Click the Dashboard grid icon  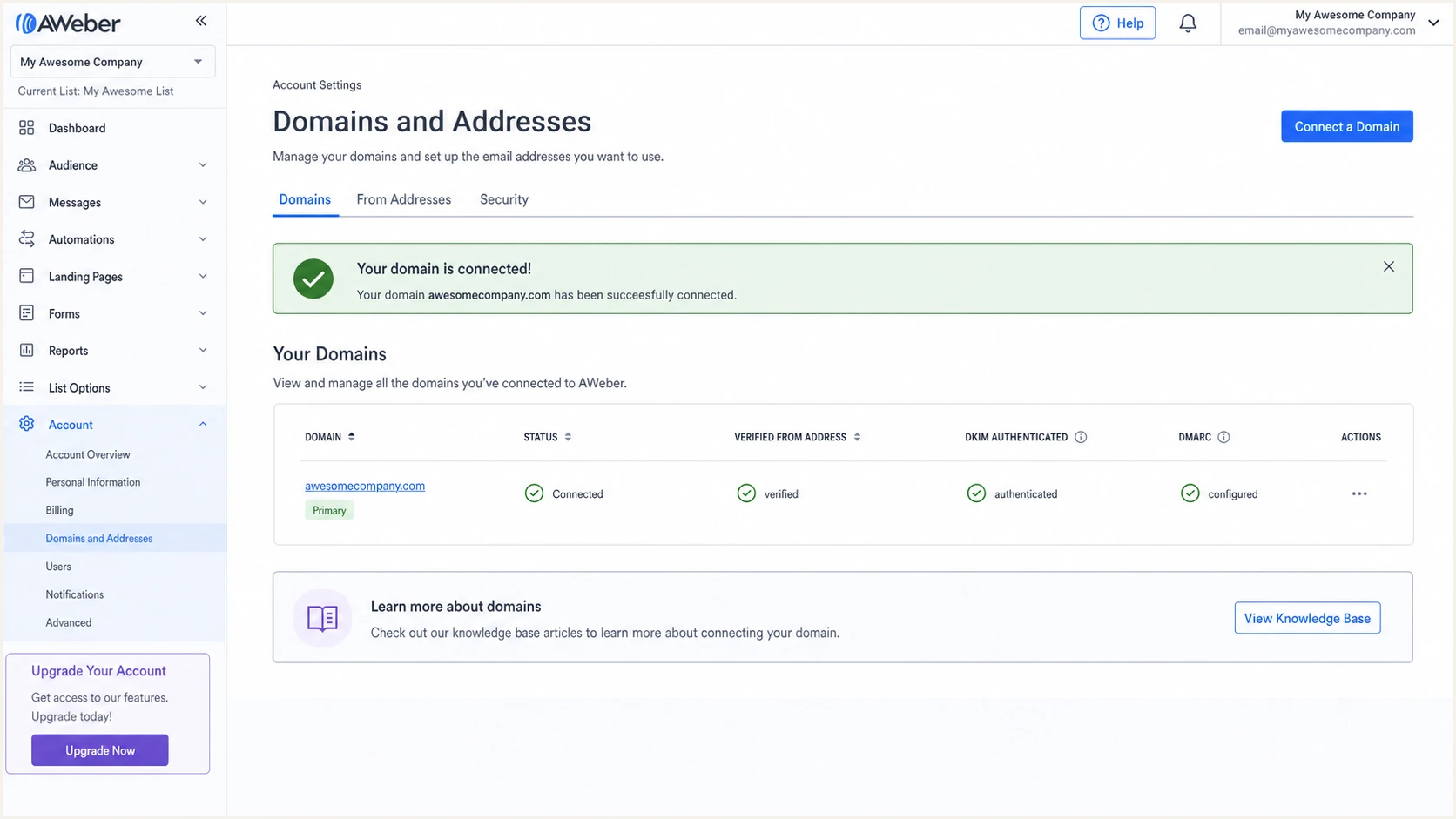pos(27,128)
